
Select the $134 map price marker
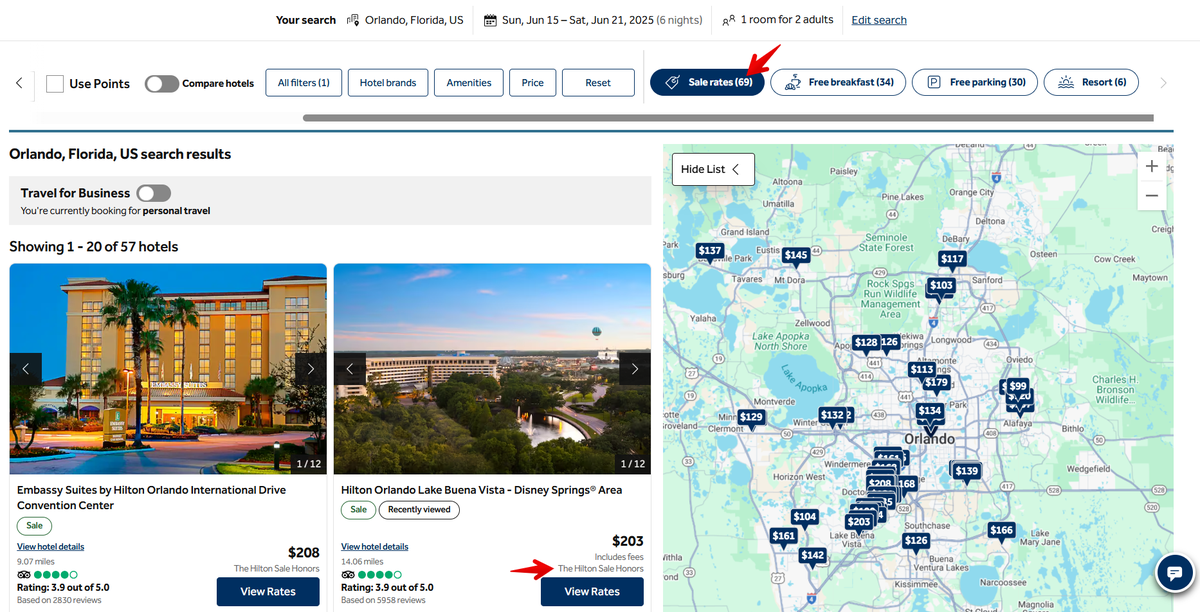[x=930, y=412]
